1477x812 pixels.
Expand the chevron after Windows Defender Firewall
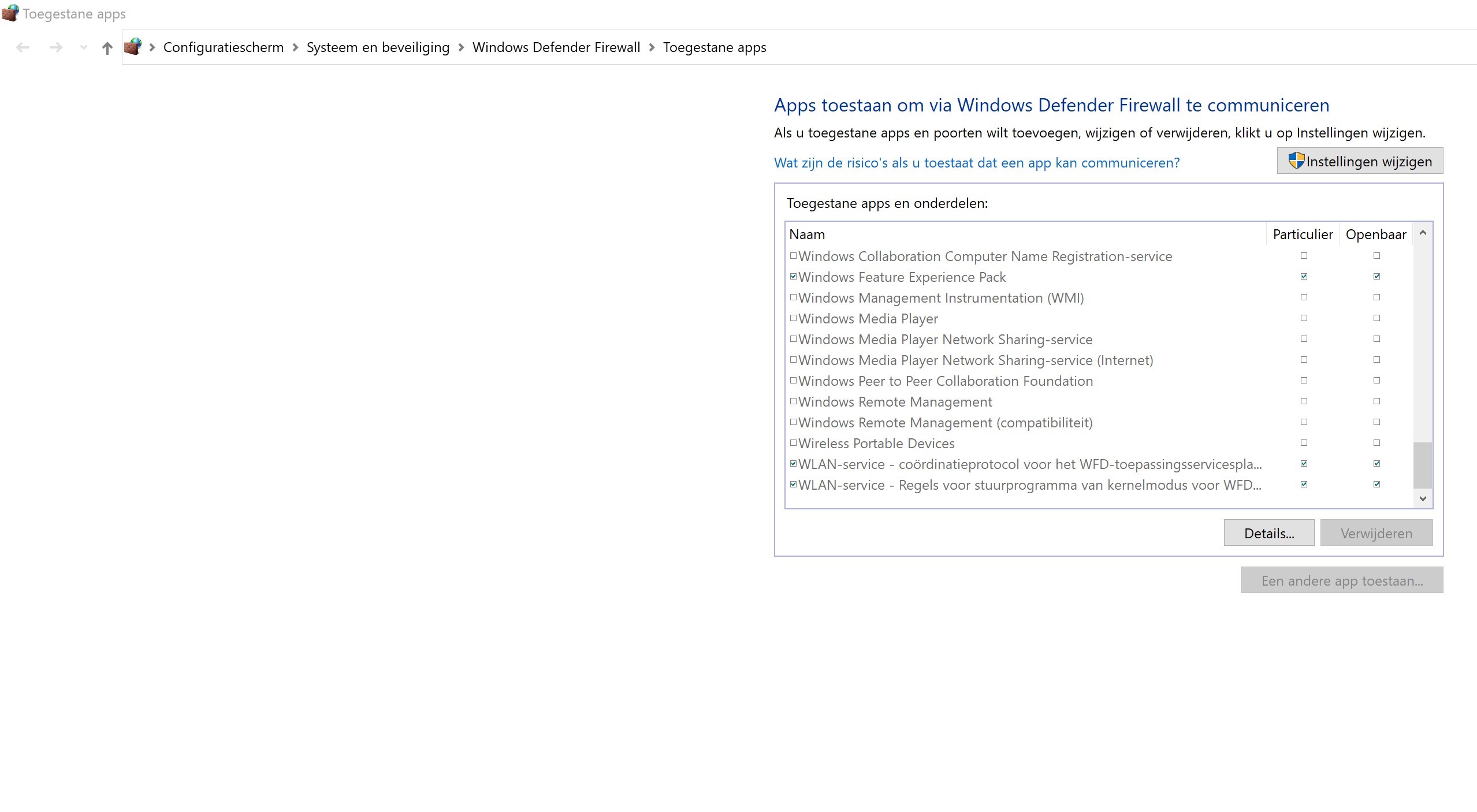tap(652, 47)
